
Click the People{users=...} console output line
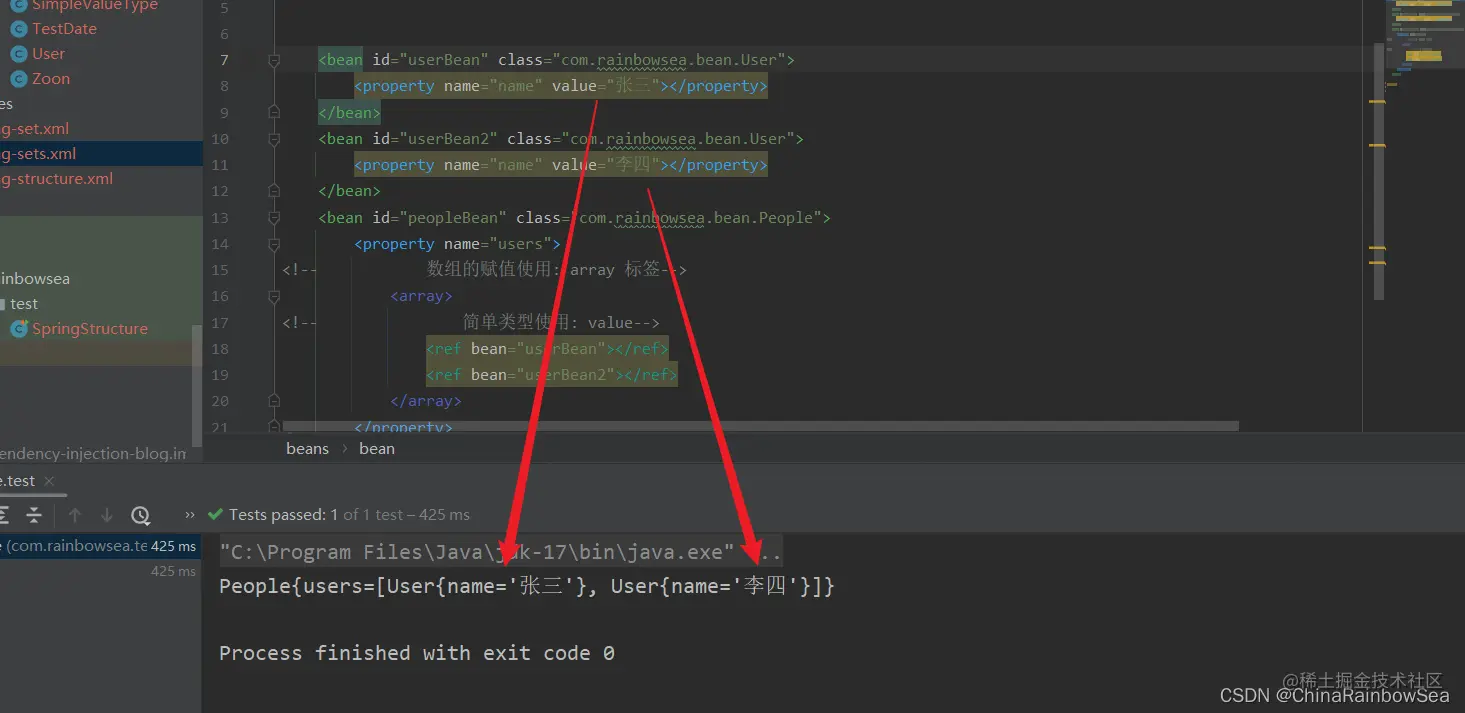click(x=527, y=586)
